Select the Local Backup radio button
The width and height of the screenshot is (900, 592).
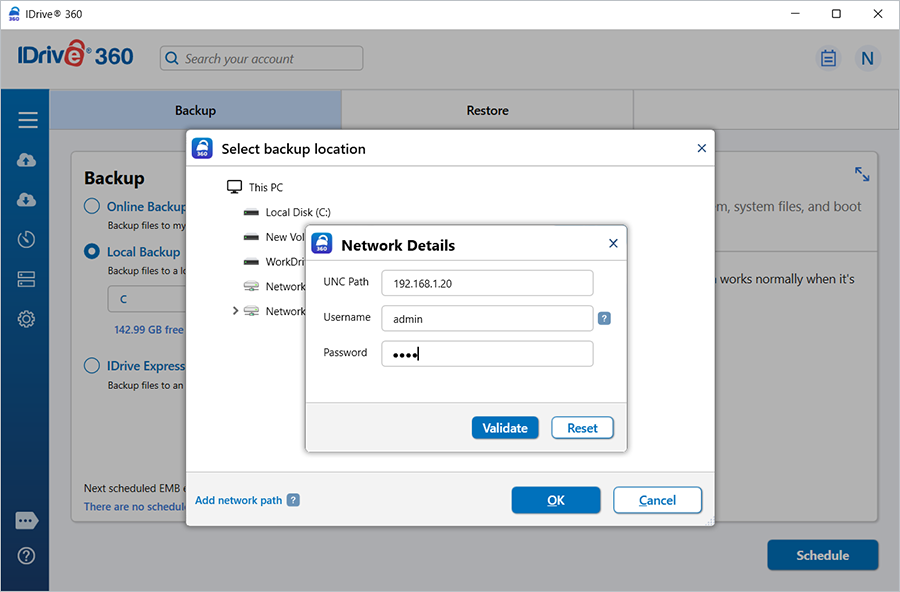click(x=92, y=252)
